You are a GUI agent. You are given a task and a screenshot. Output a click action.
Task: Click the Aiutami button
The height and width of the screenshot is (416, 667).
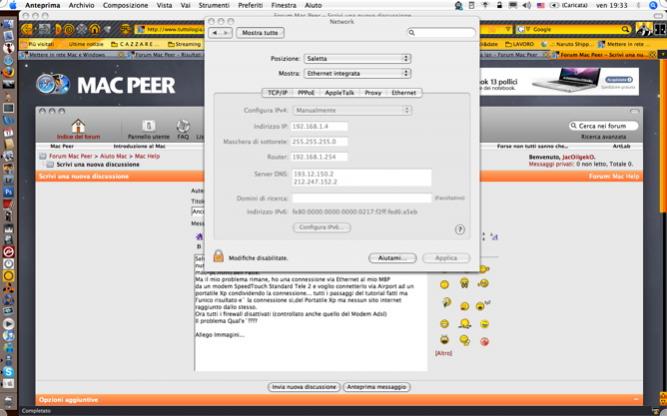click(x=392, y=258)
